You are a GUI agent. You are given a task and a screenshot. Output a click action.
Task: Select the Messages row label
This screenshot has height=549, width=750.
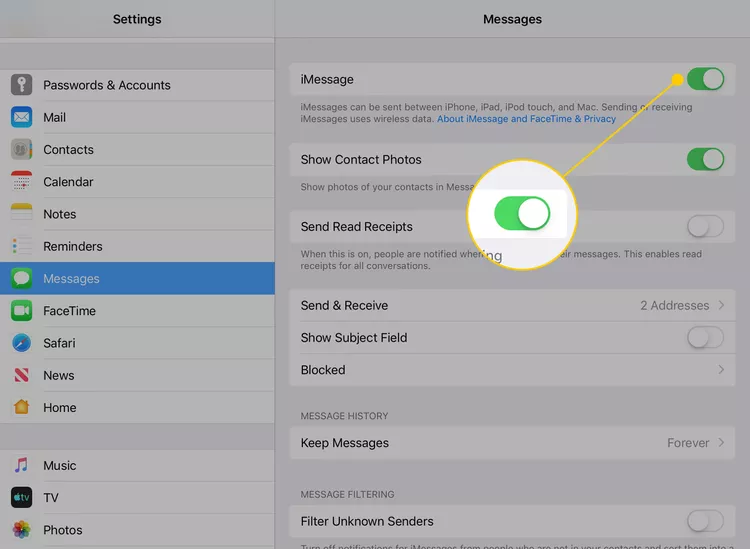pos(71,279)
